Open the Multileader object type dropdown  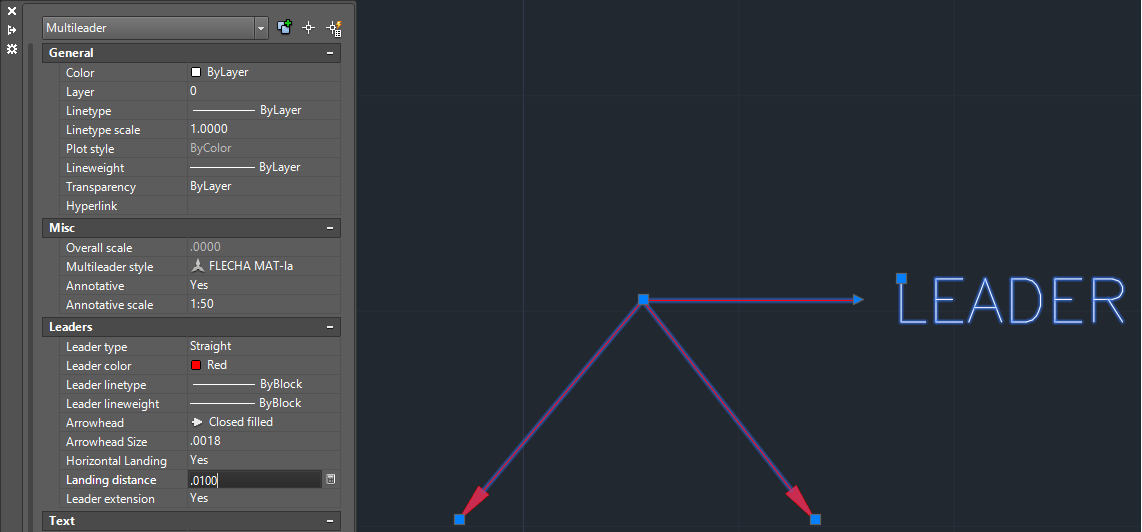coord(261,28)
